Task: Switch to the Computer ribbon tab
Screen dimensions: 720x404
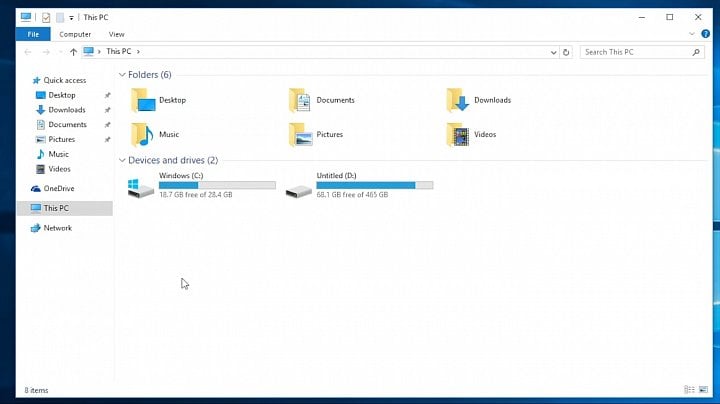Action: coord(75,34)
